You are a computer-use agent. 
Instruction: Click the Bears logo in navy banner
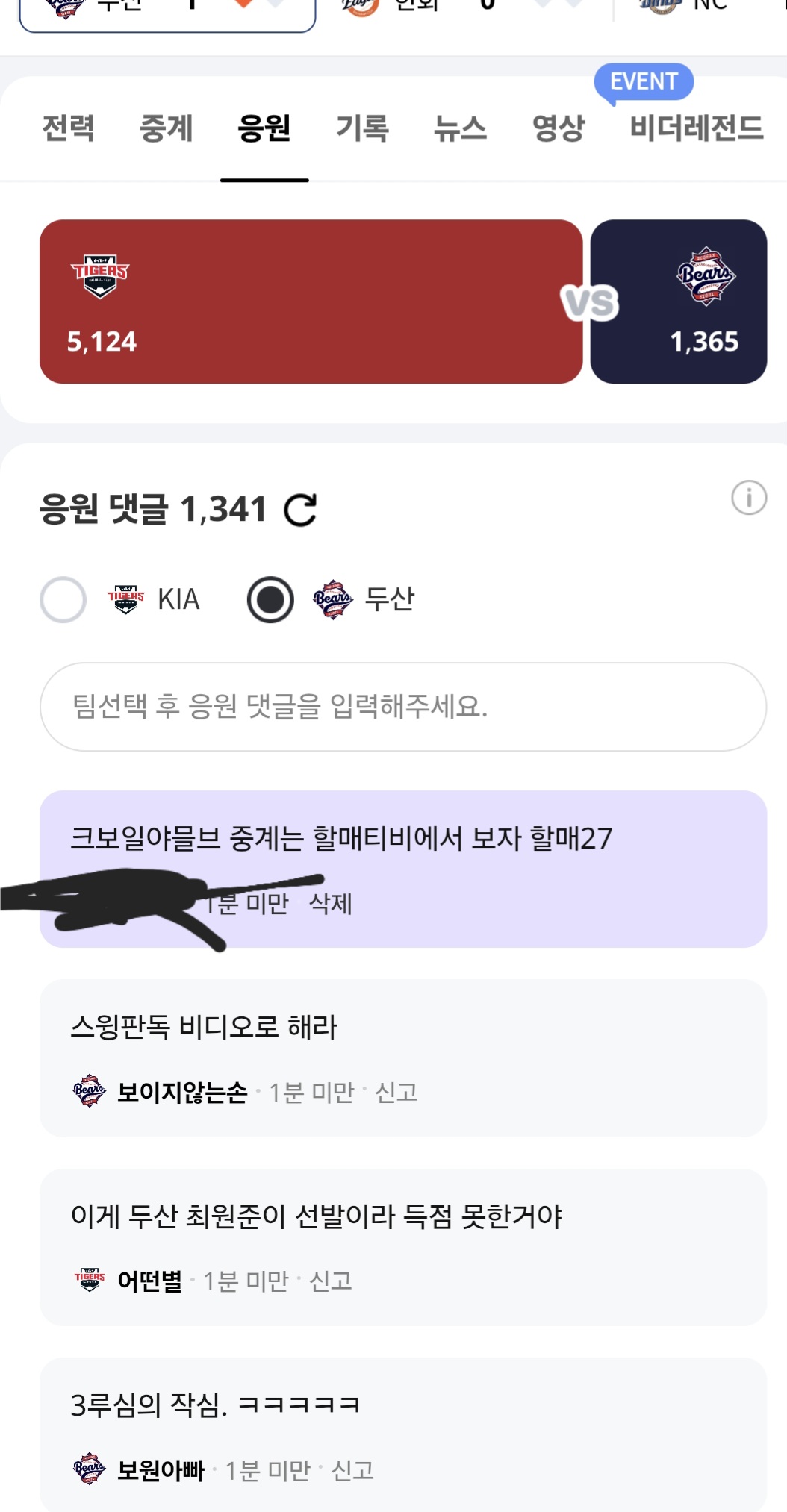click(x=706, y=275)
